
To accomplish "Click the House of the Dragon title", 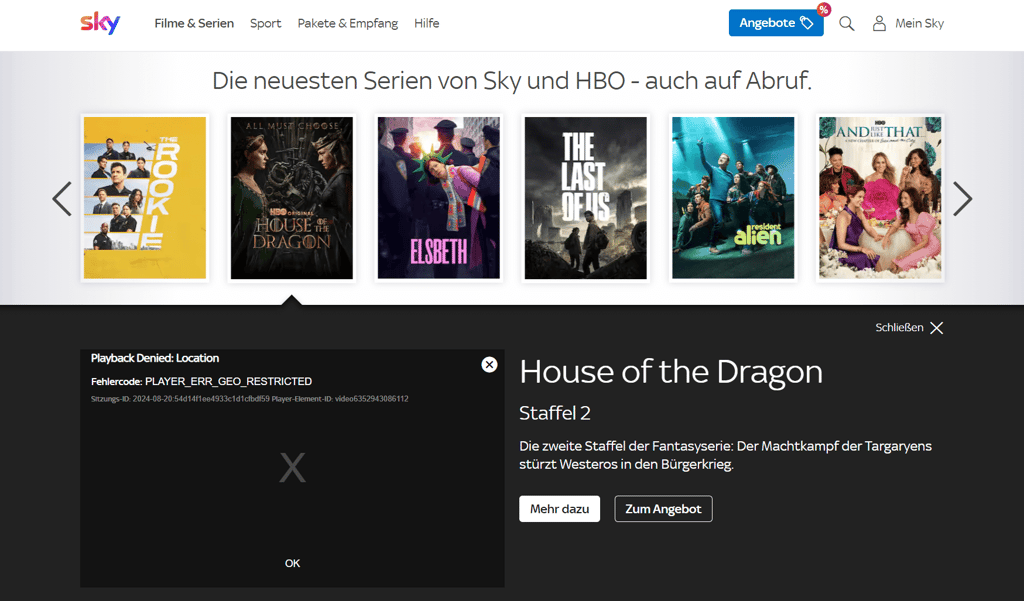I will click(671, 372).
